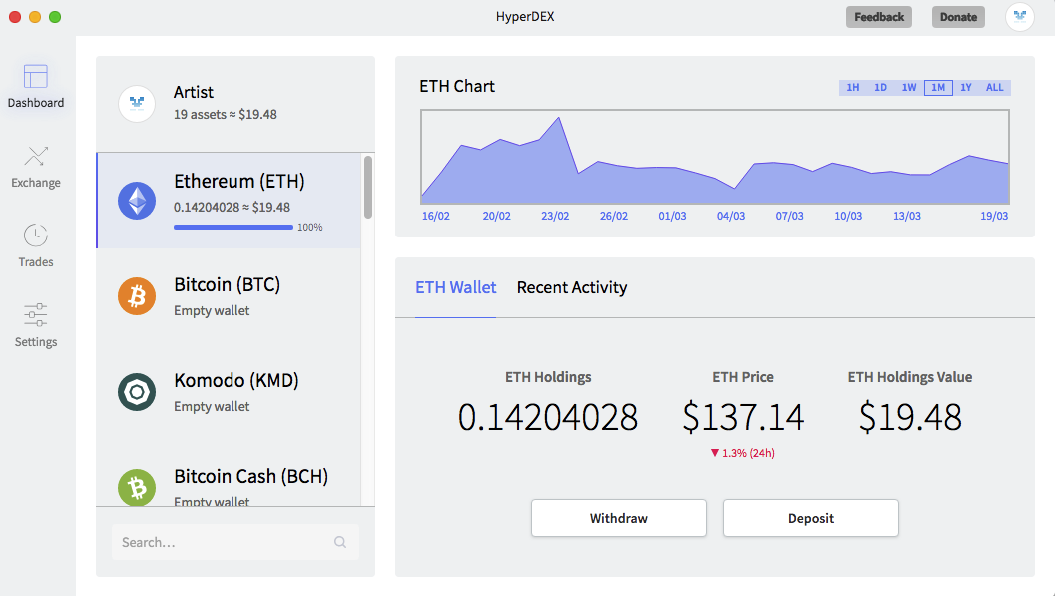Set chart range to 1H

852,87
